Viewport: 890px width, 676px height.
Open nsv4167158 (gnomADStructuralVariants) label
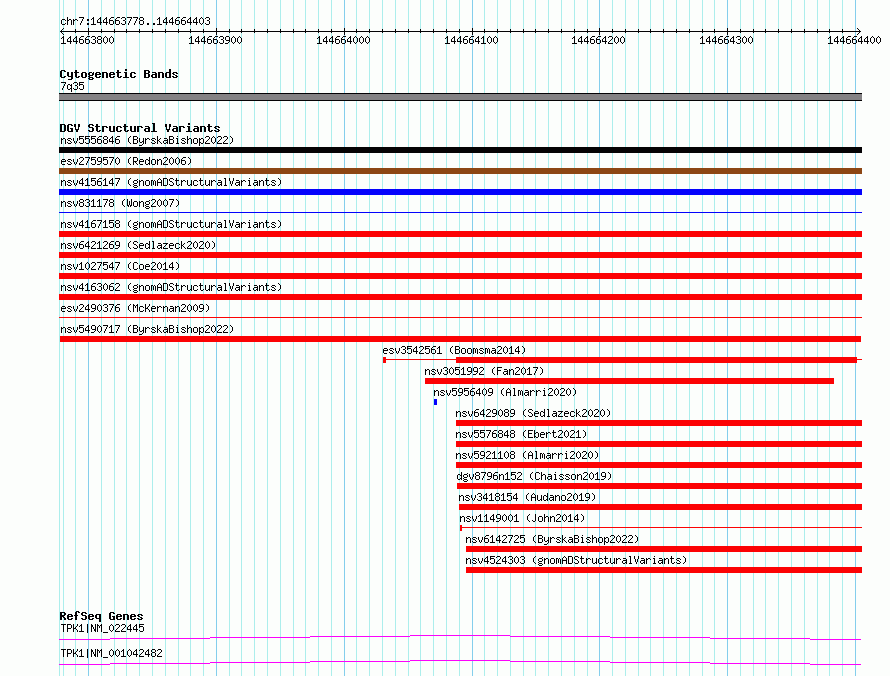pyautogui.click(x=171, y=224)
